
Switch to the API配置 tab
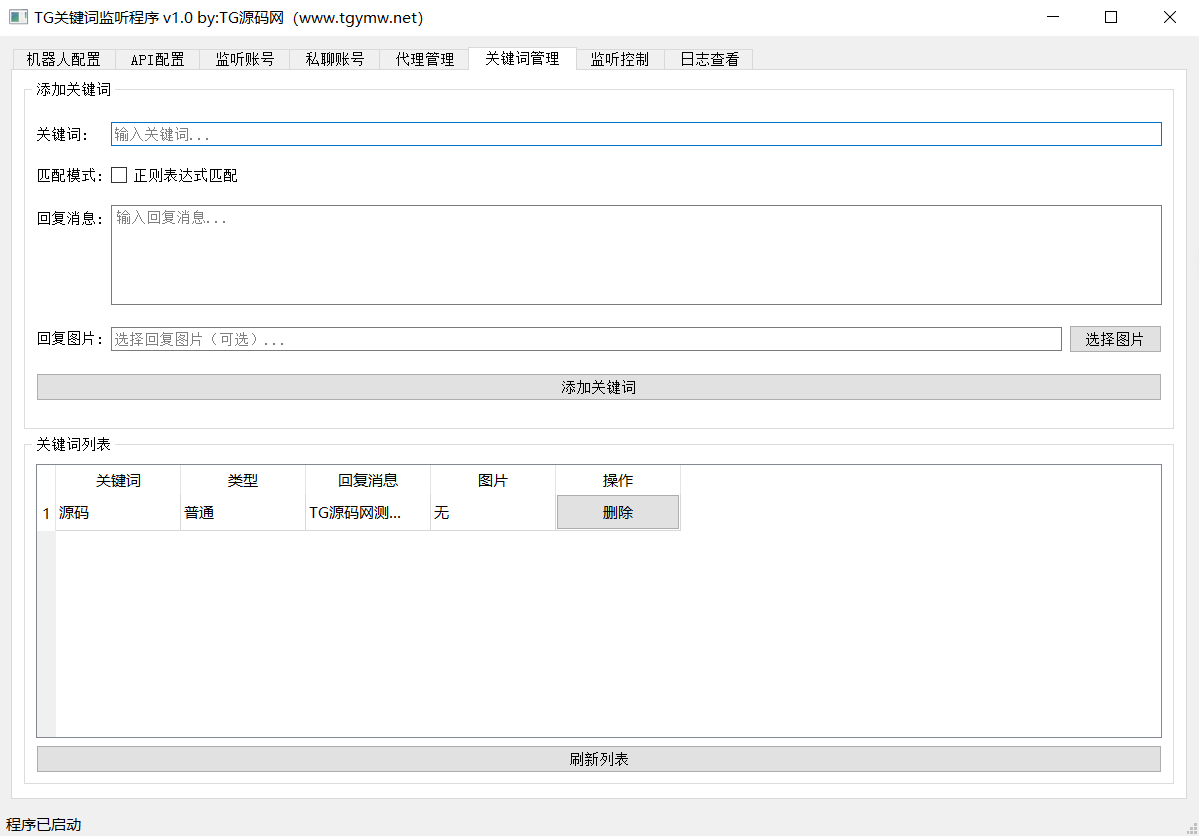point(157,59)
